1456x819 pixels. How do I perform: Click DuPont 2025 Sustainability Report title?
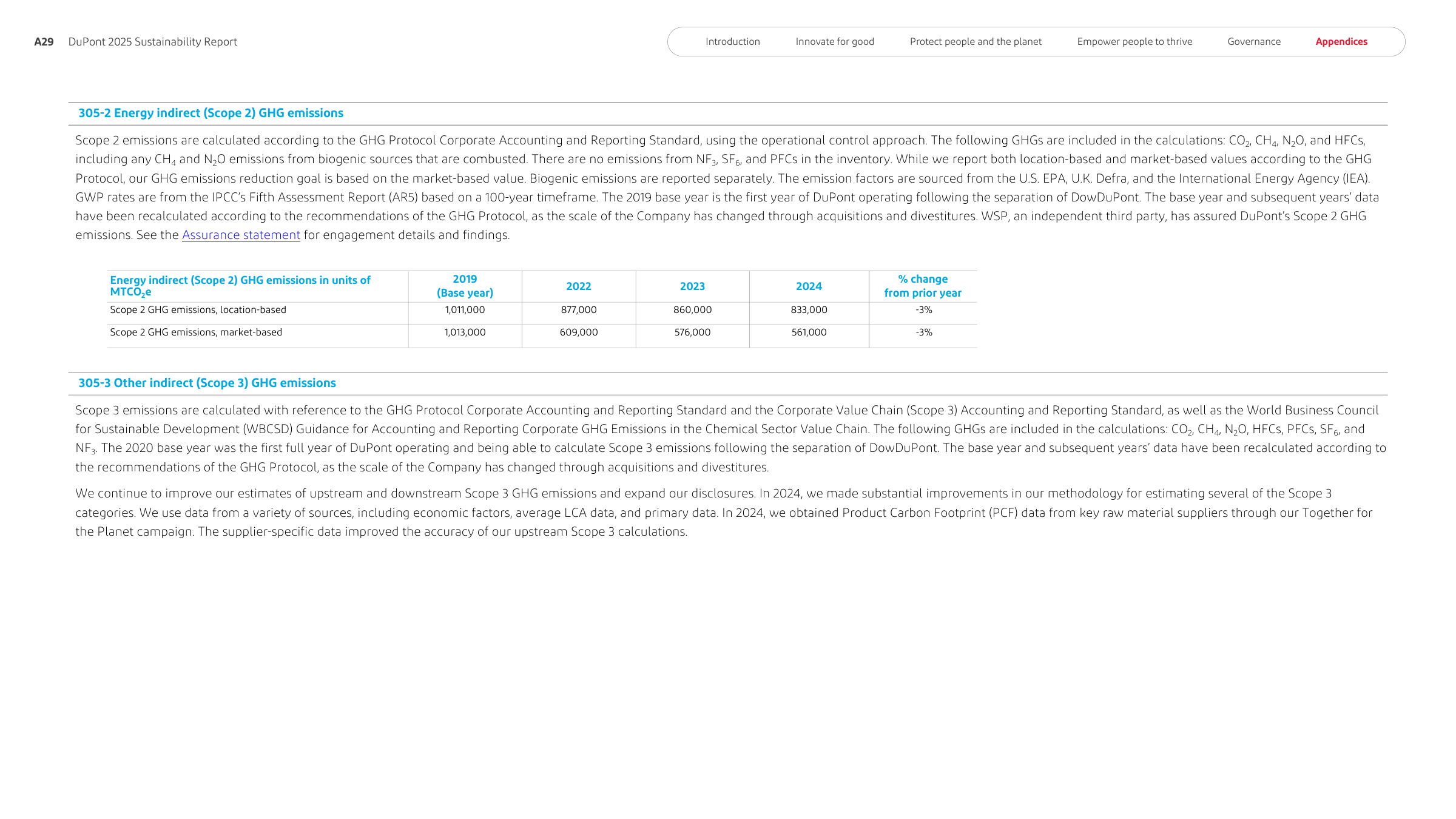click(x=152, y=42)
